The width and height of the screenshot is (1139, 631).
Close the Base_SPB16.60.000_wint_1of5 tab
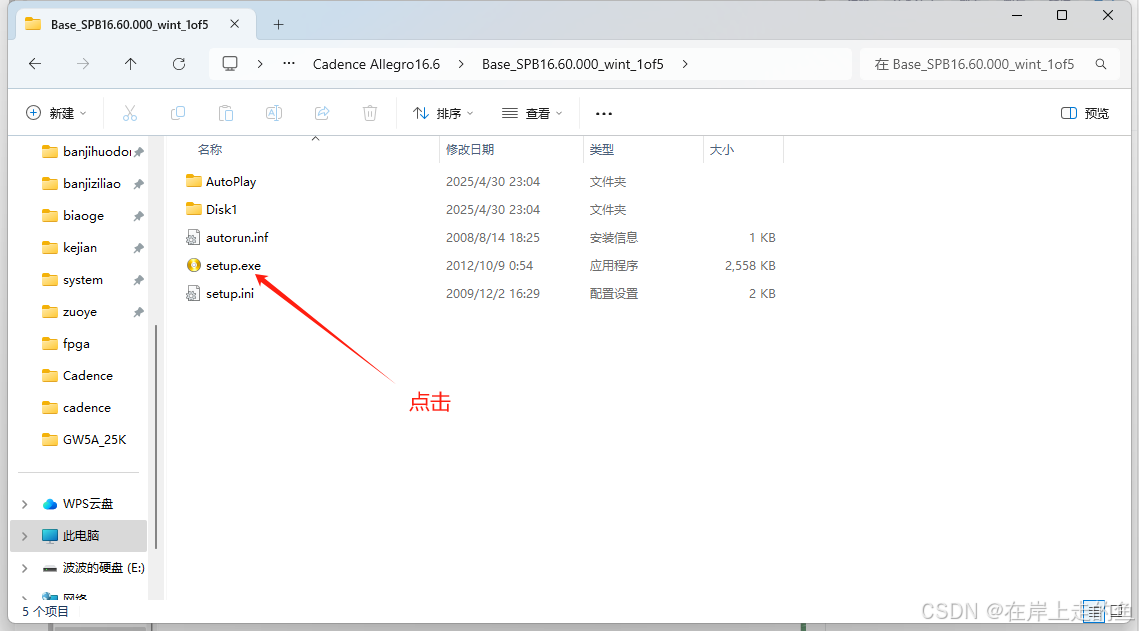pyautogui.click(x=235, y=24)
